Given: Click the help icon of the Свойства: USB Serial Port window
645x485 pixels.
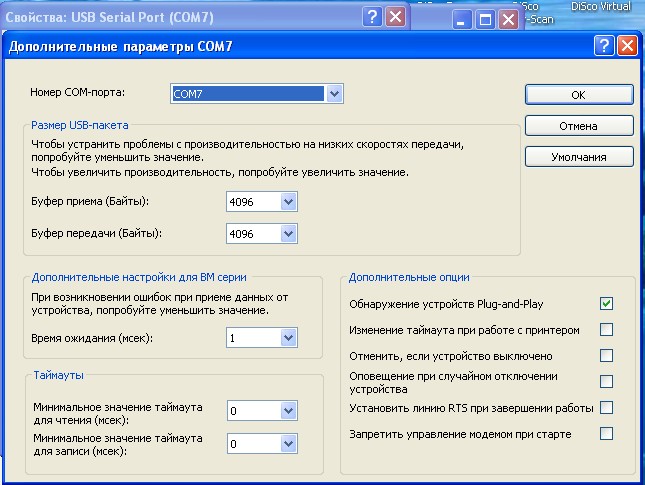Looking at the screenshot, I should tap(372, 17).
